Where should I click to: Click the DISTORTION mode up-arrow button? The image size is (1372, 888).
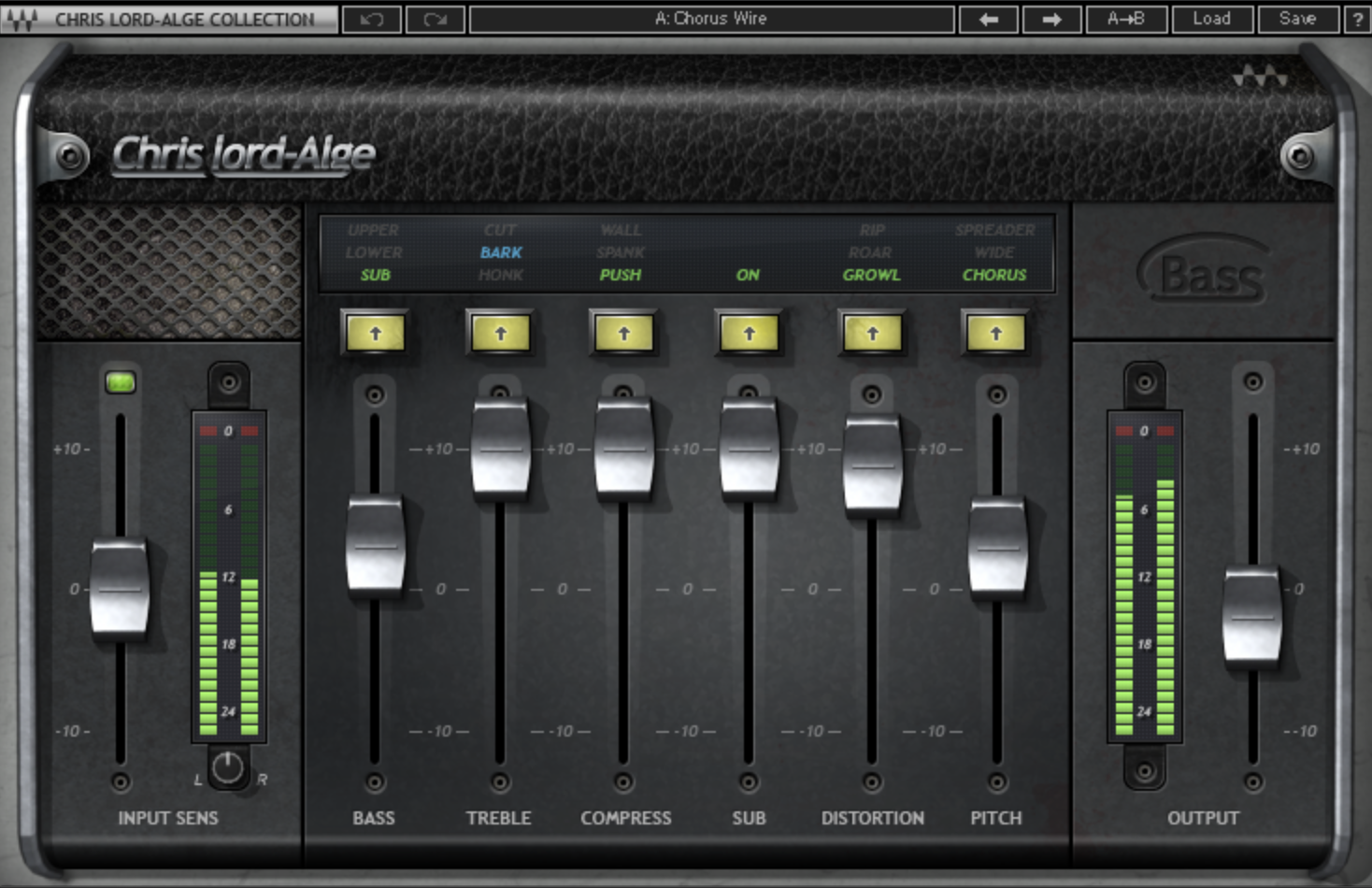872,334
